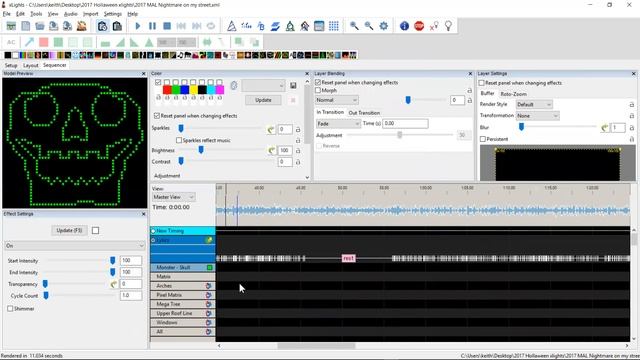Click the Play sequence toolbar icon
Viewport: 640px width, 360px height.
(138, 26)
